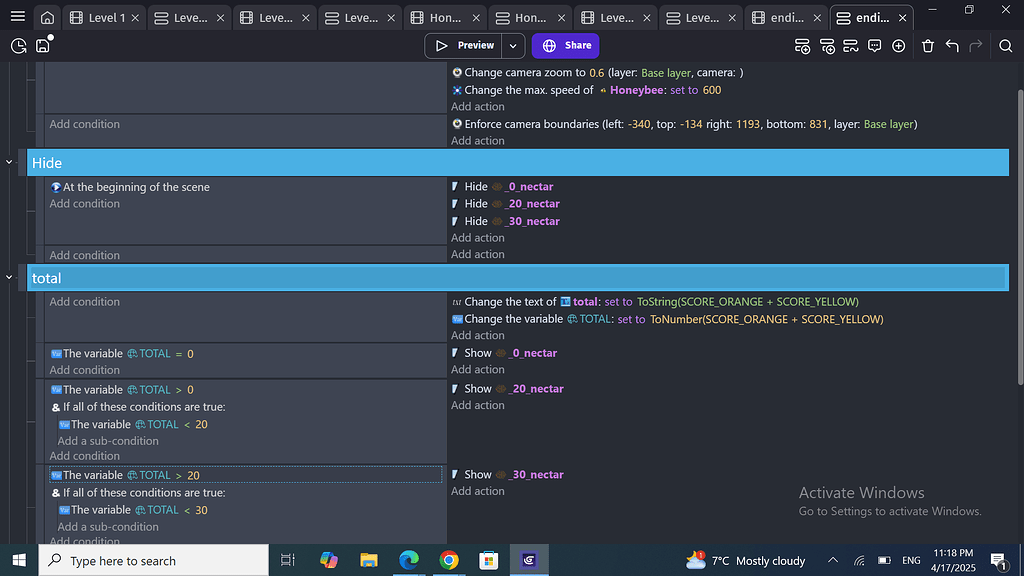Add a comment to the event sheet
Viewport: 1024px width, 576px height.
coord(874,45)
